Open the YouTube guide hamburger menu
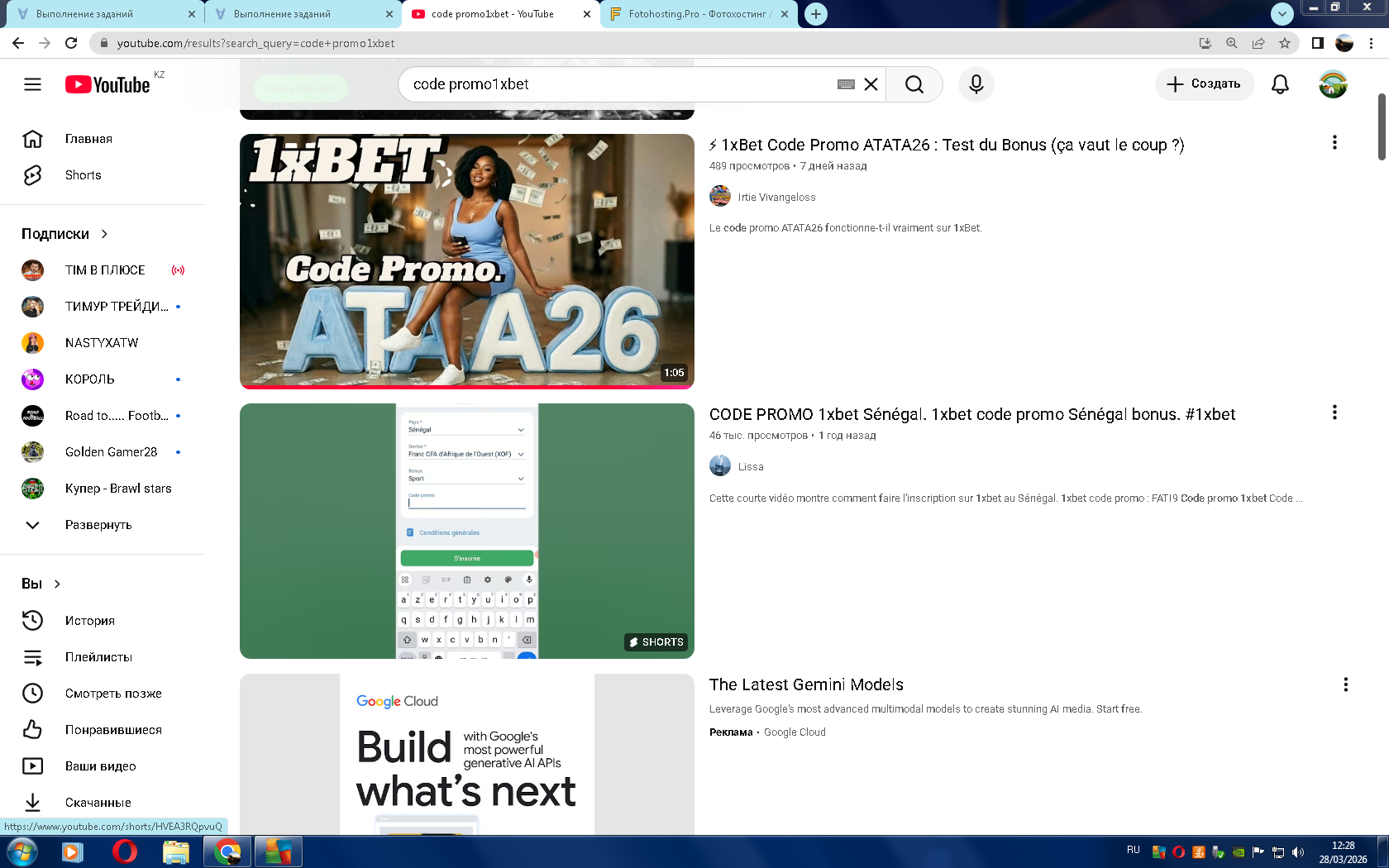This screenshot has height=868, width=1389. (x=32, y=84)
